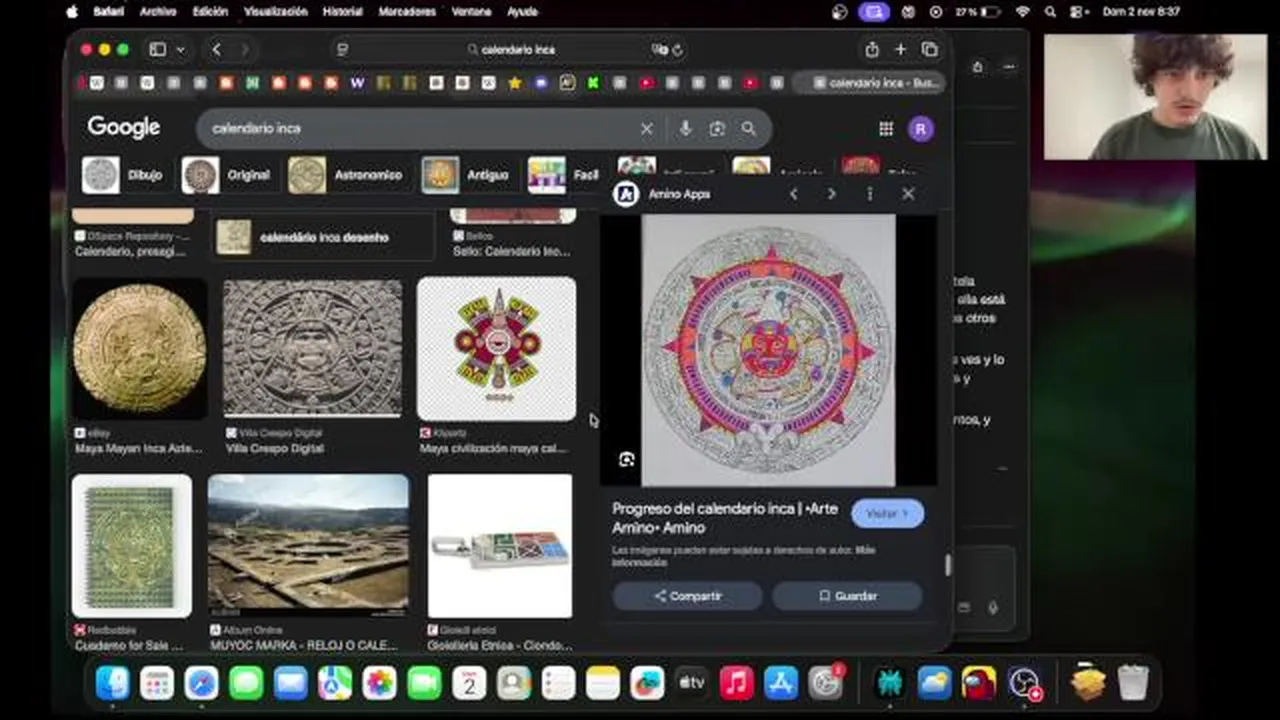The image size is (1280, 720).
Task: Open the purple W pinned tab
Action: coord(357,83)
